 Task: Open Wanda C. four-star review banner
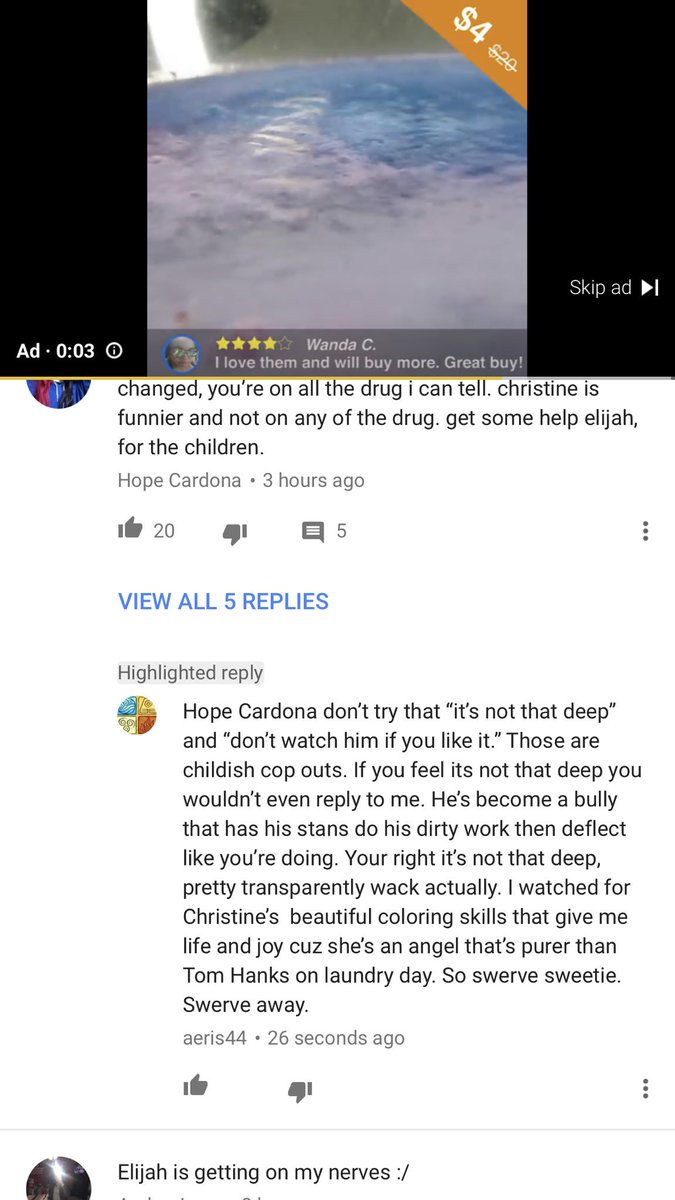[338, 353]
